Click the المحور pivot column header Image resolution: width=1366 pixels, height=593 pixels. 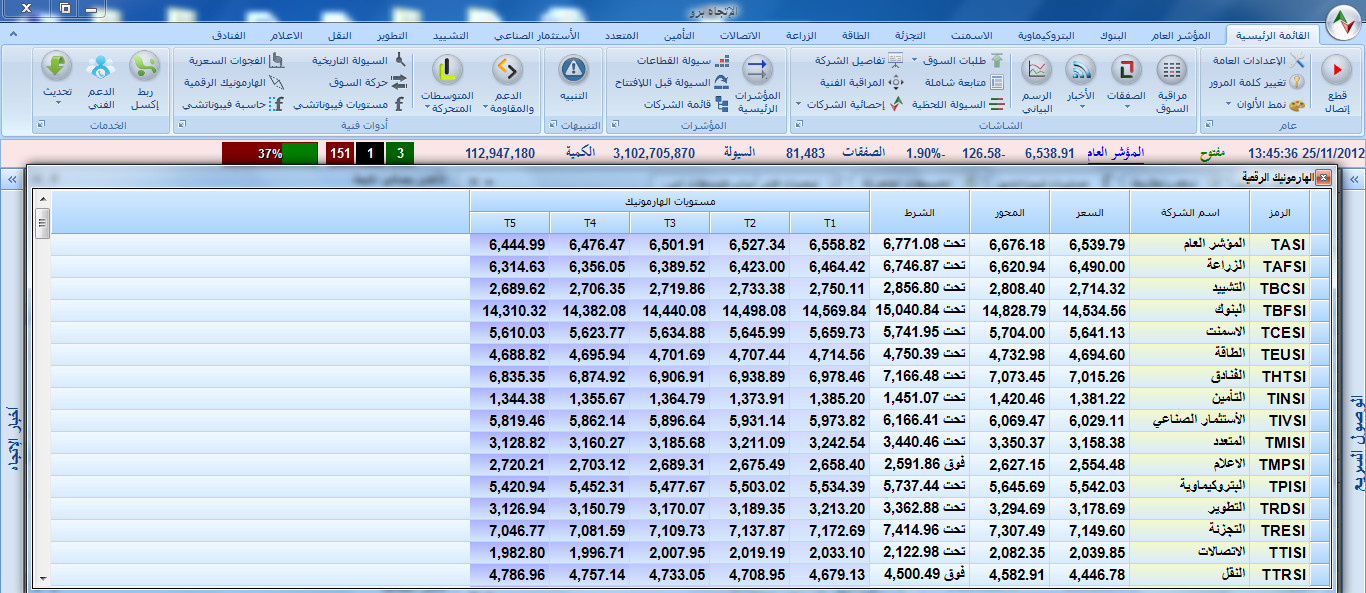point(1009,212)
